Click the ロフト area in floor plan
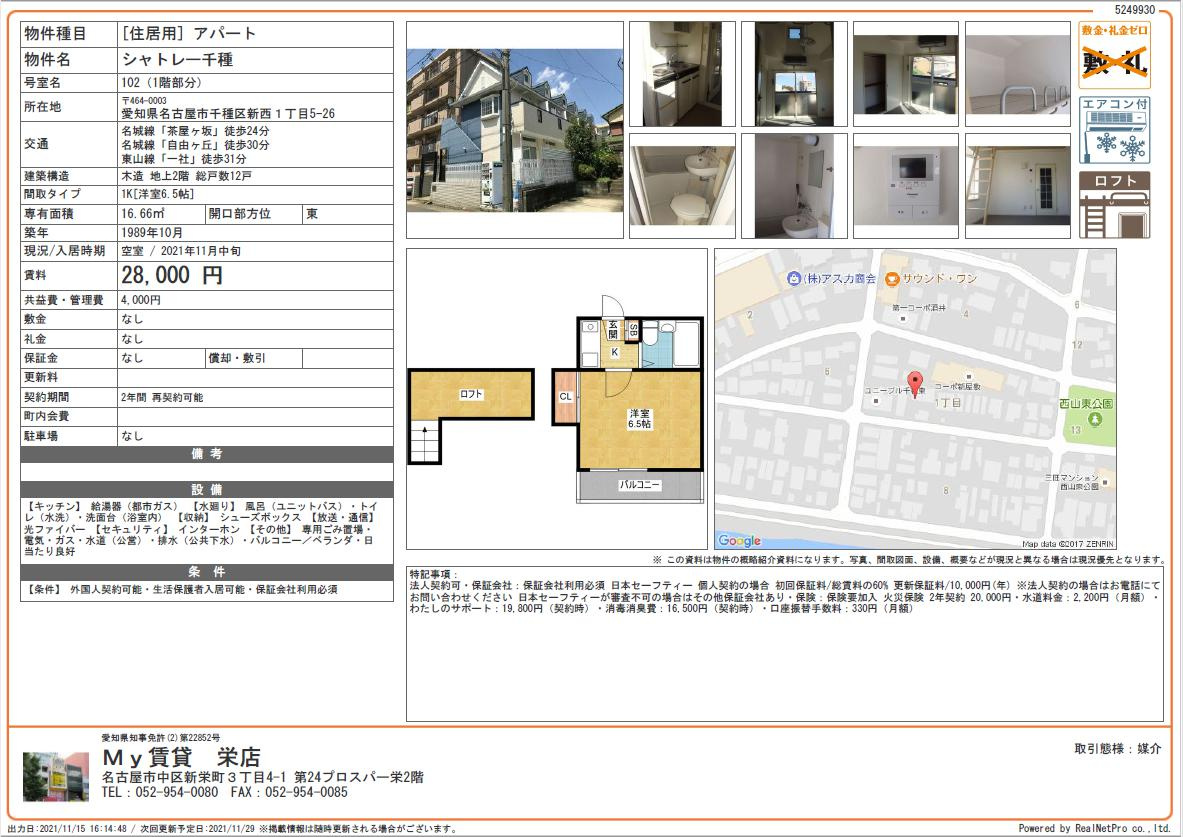 point(472,394)
